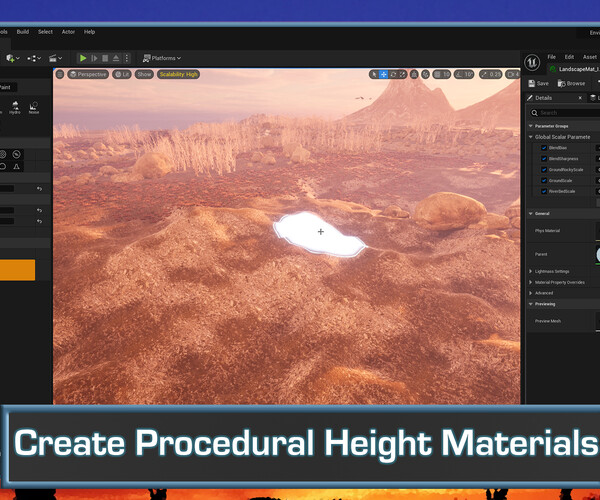Expand Lightmass Settings section
This screenshot has width=600, height=500.
click(x=531, y=271)
